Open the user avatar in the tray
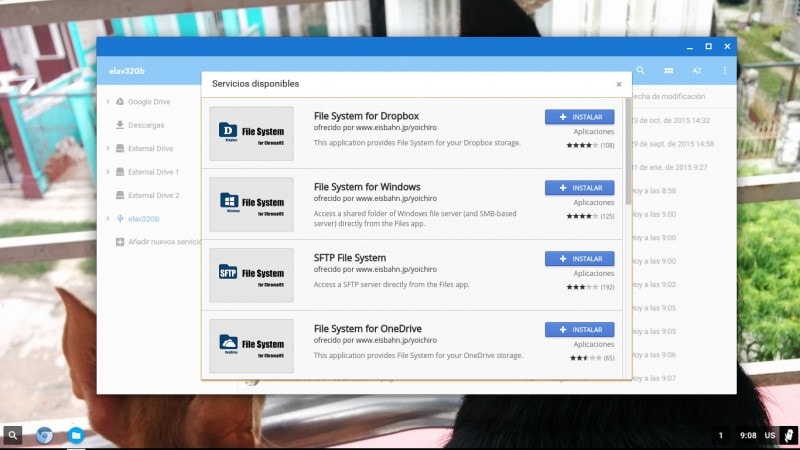This screenshot has height=450, width=800. click(789, 435)
